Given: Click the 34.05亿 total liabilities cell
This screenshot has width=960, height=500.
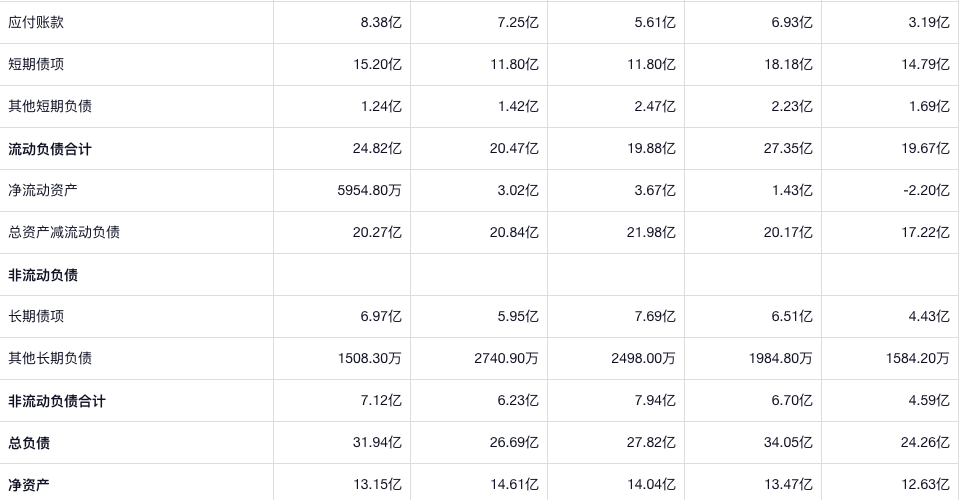Looking at the screenshot, I should coord(788,443).
